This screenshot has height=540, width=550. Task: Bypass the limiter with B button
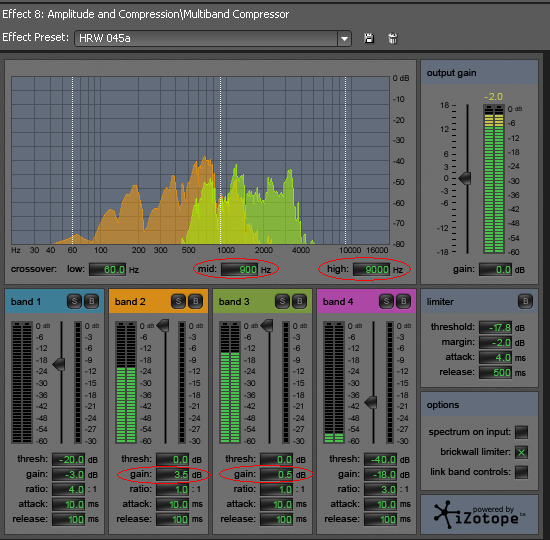pyautogui.click(x=525, y=301)
